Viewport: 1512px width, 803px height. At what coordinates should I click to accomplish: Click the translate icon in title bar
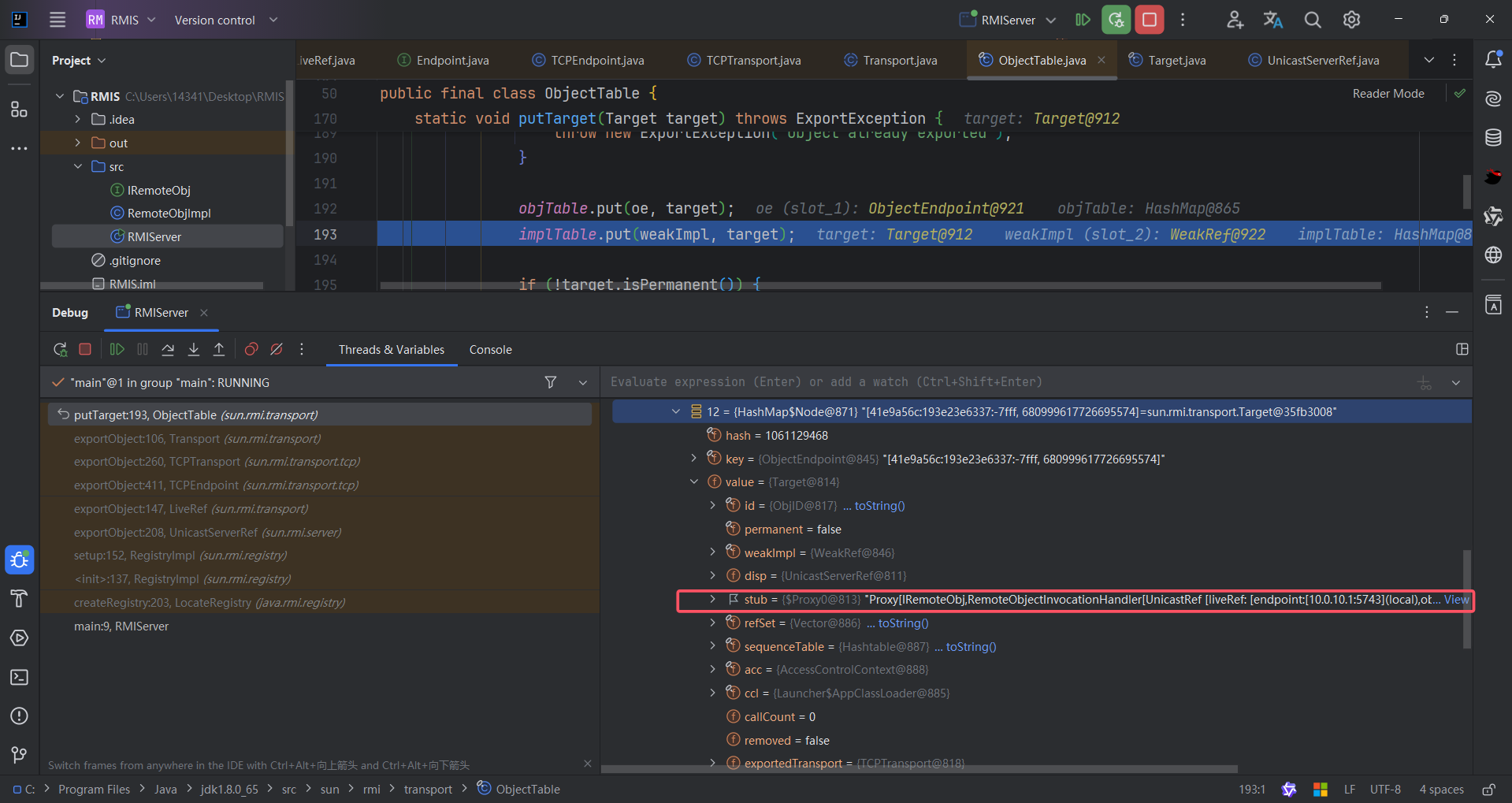click(x=1273, y=20)
